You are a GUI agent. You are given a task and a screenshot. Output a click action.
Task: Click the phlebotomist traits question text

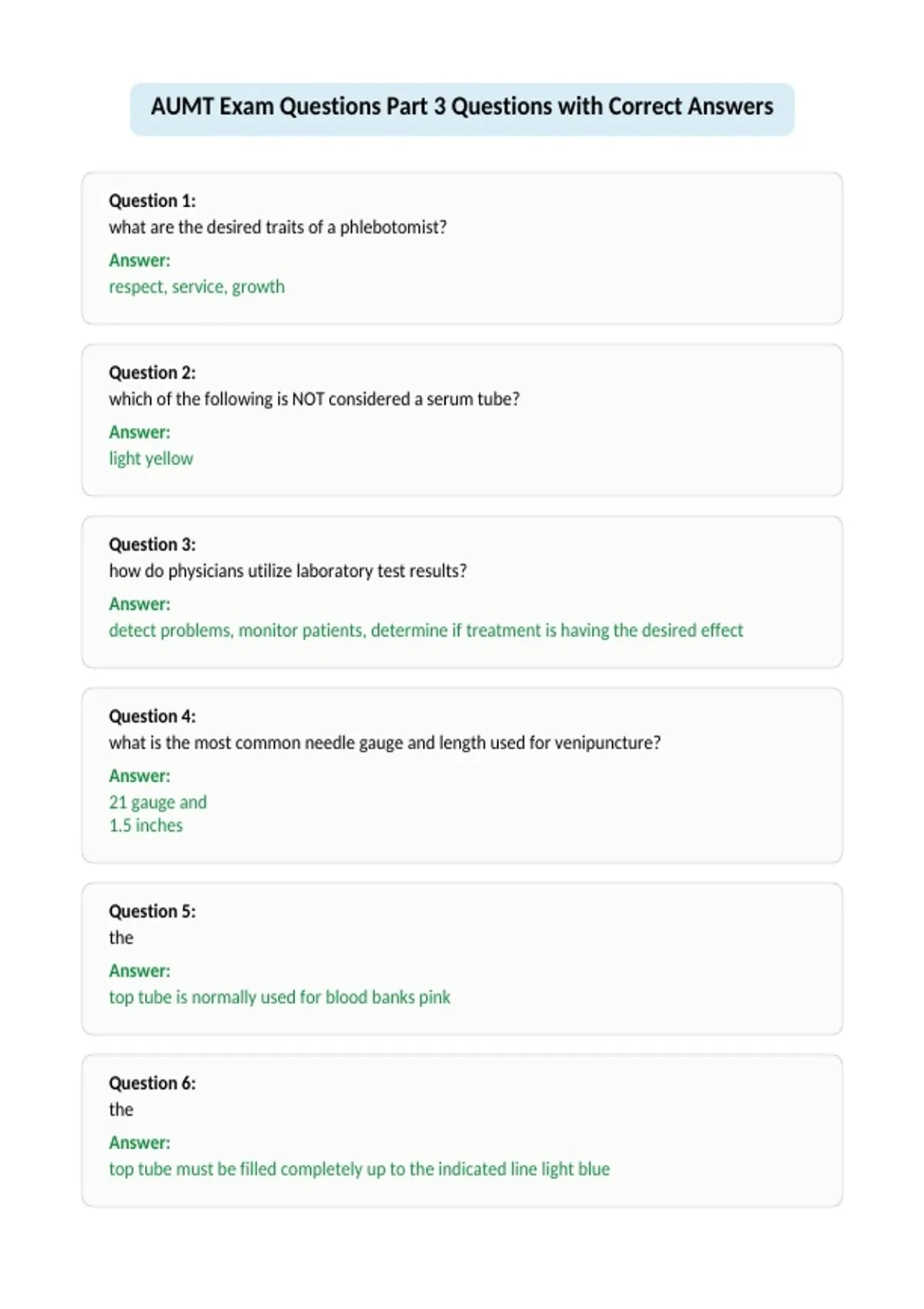[x=278, y=228]
